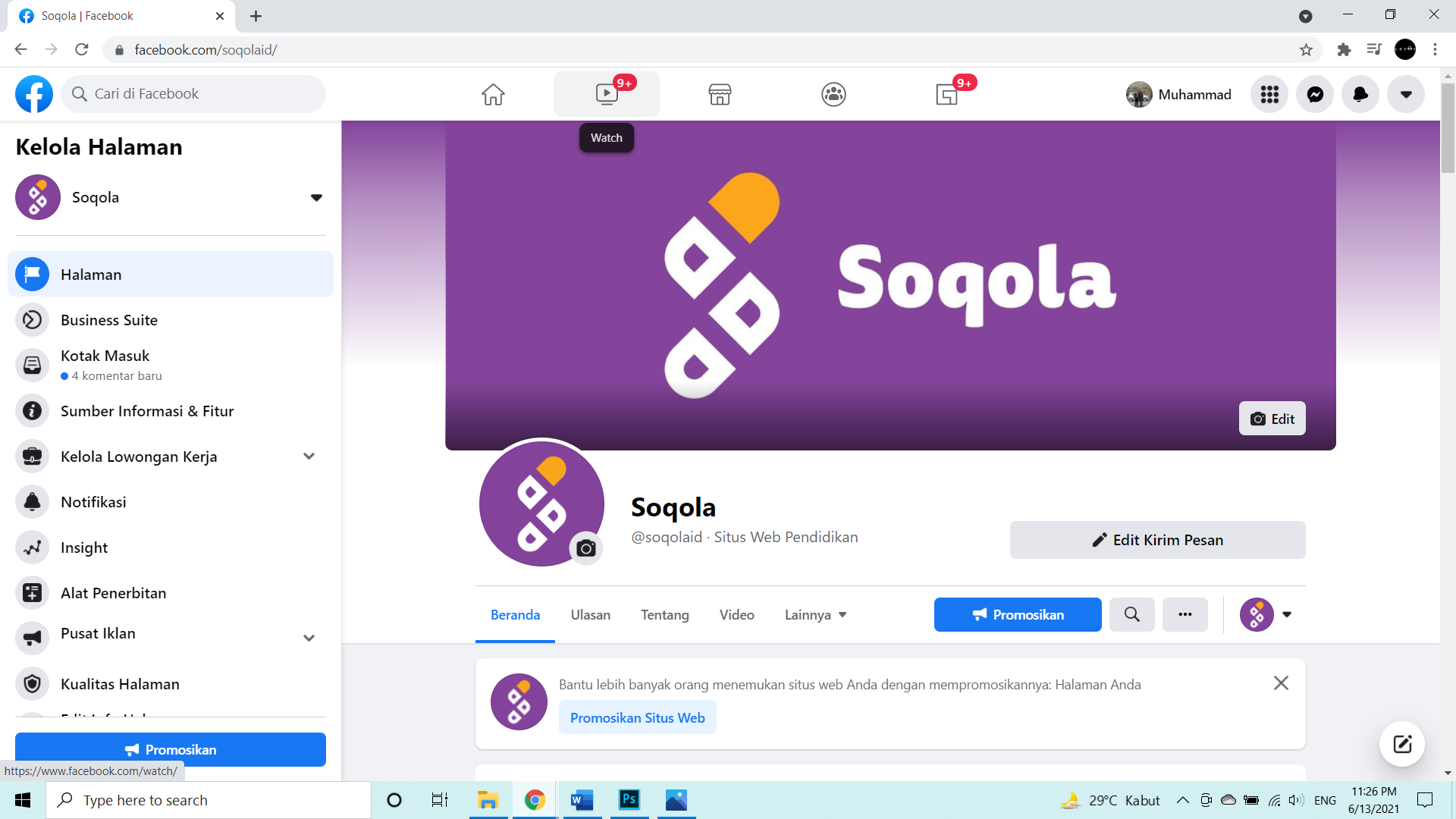
Task: Open the Messenger icon
Action: tap(1315, 94)
